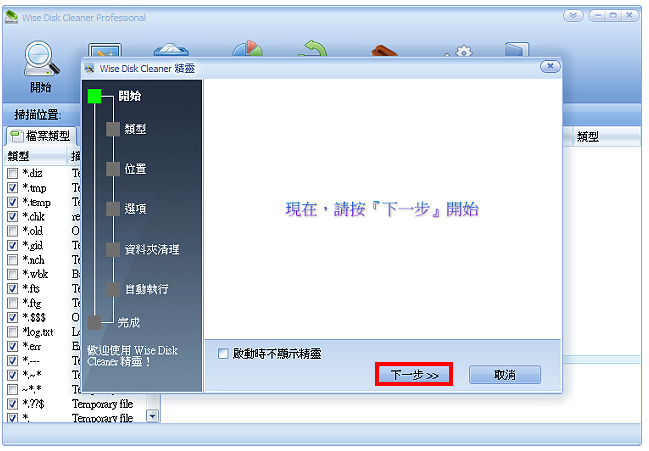
Task: Click the green 開始 step marker in wizard
Action: (94, 96)
